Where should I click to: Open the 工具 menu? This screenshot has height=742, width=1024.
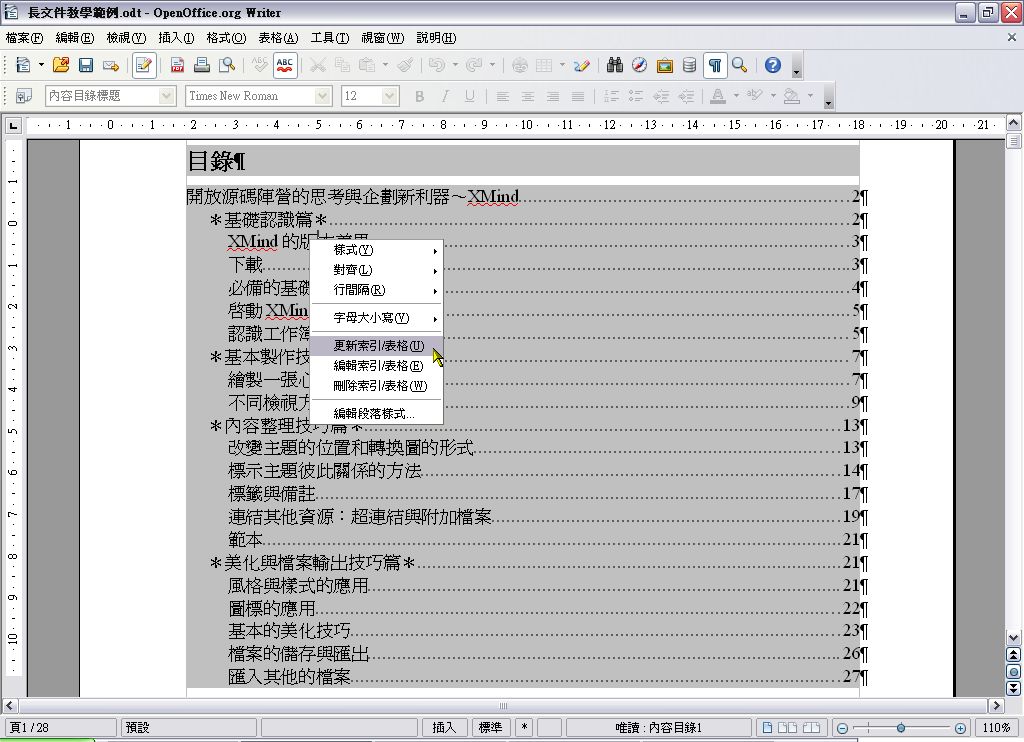tap(330, 38)
